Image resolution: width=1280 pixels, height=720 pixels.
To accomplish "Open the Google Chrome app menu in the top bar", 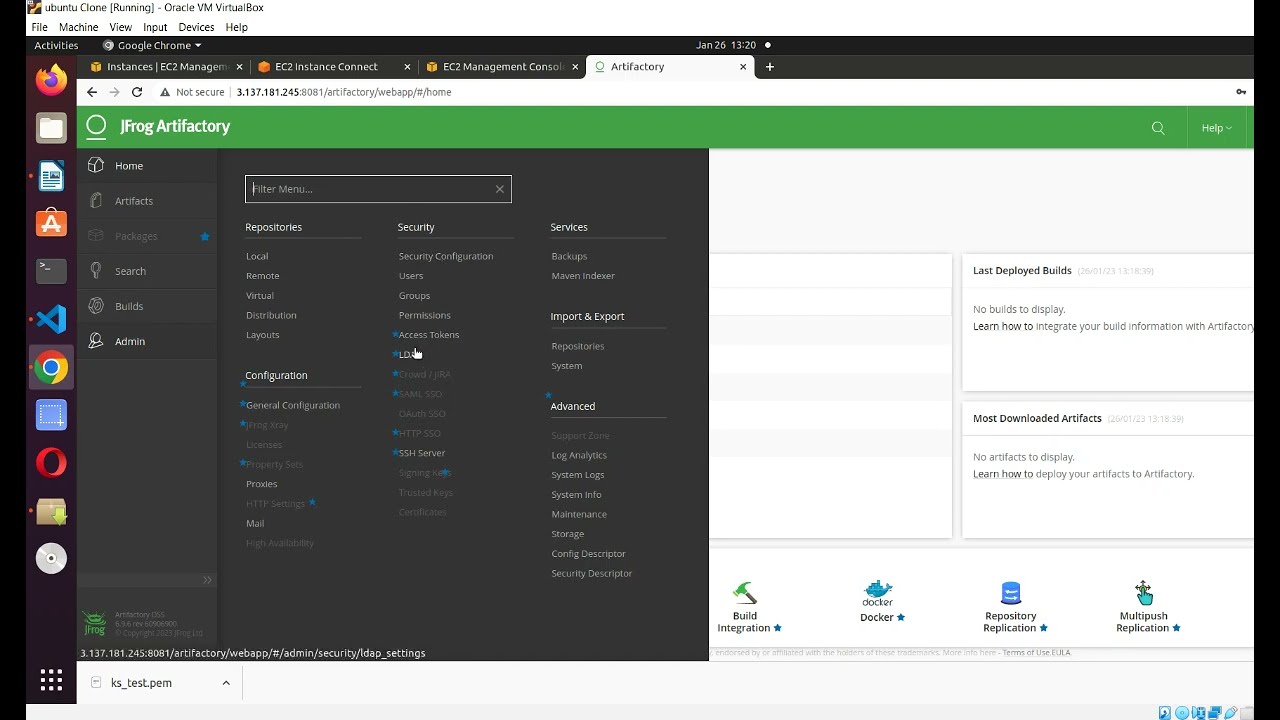I will tap(152, 45).
